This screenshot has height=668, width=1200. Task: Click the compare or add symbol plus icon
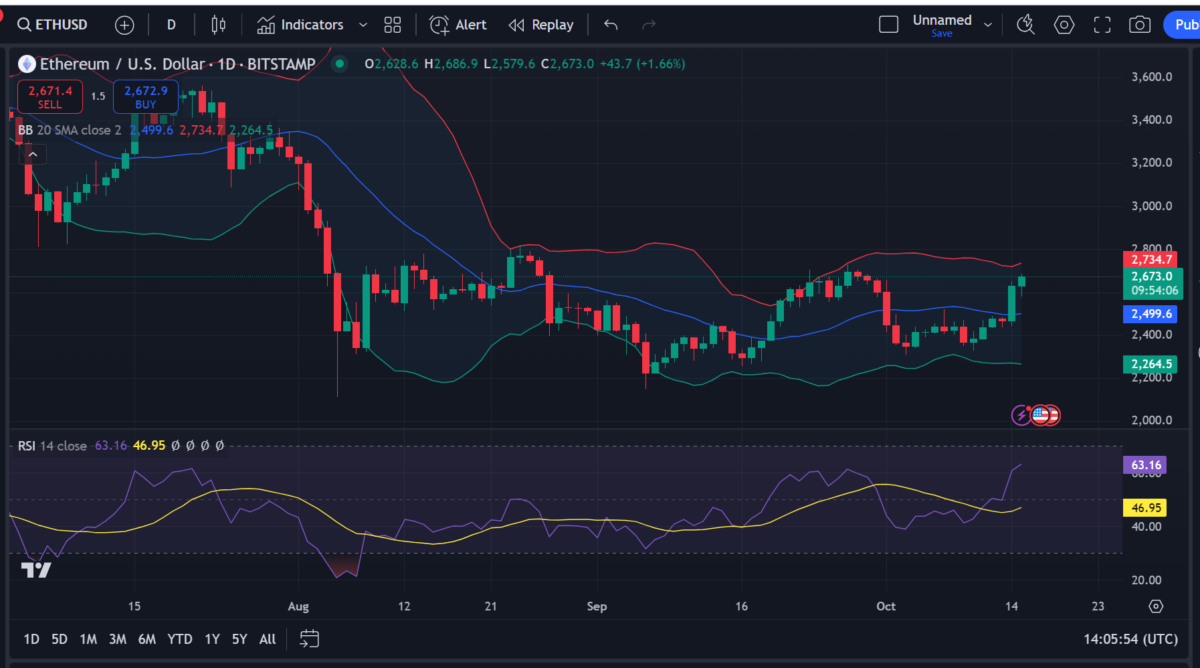[x=124, y=25]
